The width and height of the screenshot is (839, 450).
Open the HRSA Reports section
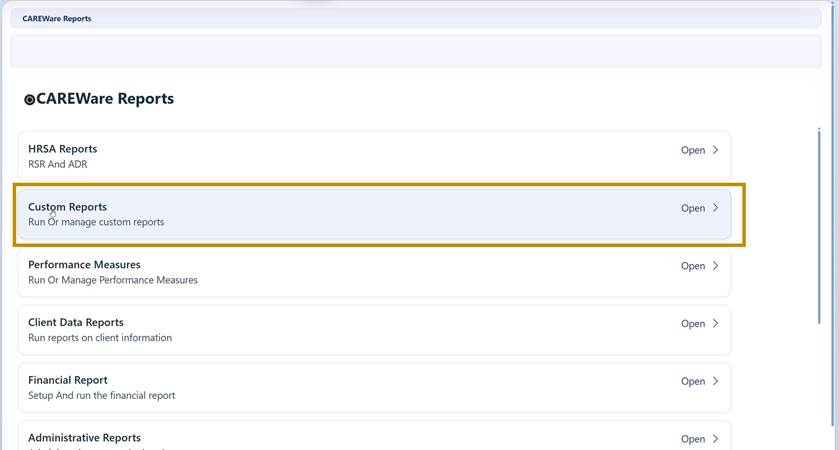click(692, 150)
